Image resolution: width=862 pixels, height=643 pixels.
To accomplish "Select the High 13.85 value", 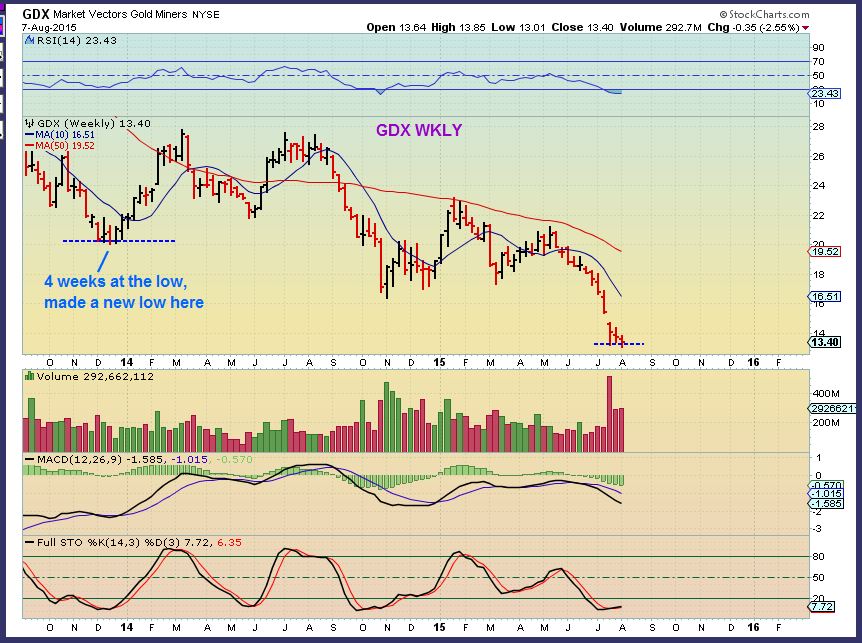I will coord(458,27).
